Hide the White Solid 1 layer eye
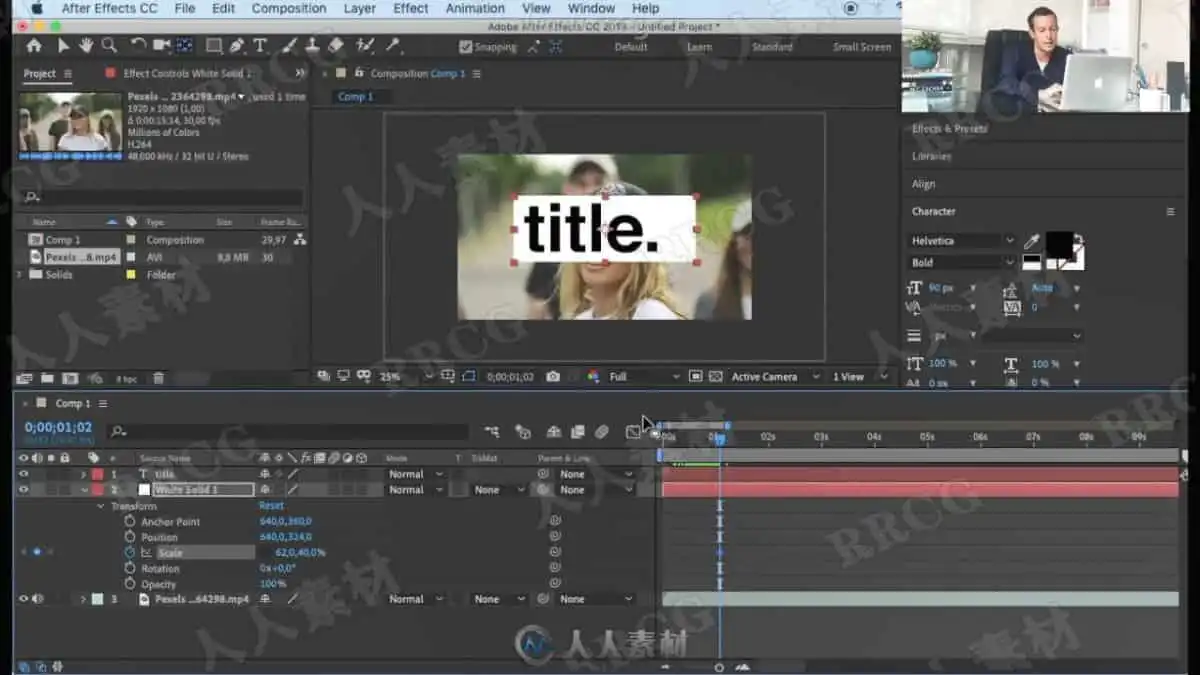Image resolution: width=1200 pixels, height=675 pixels. (x=24, y=490)
